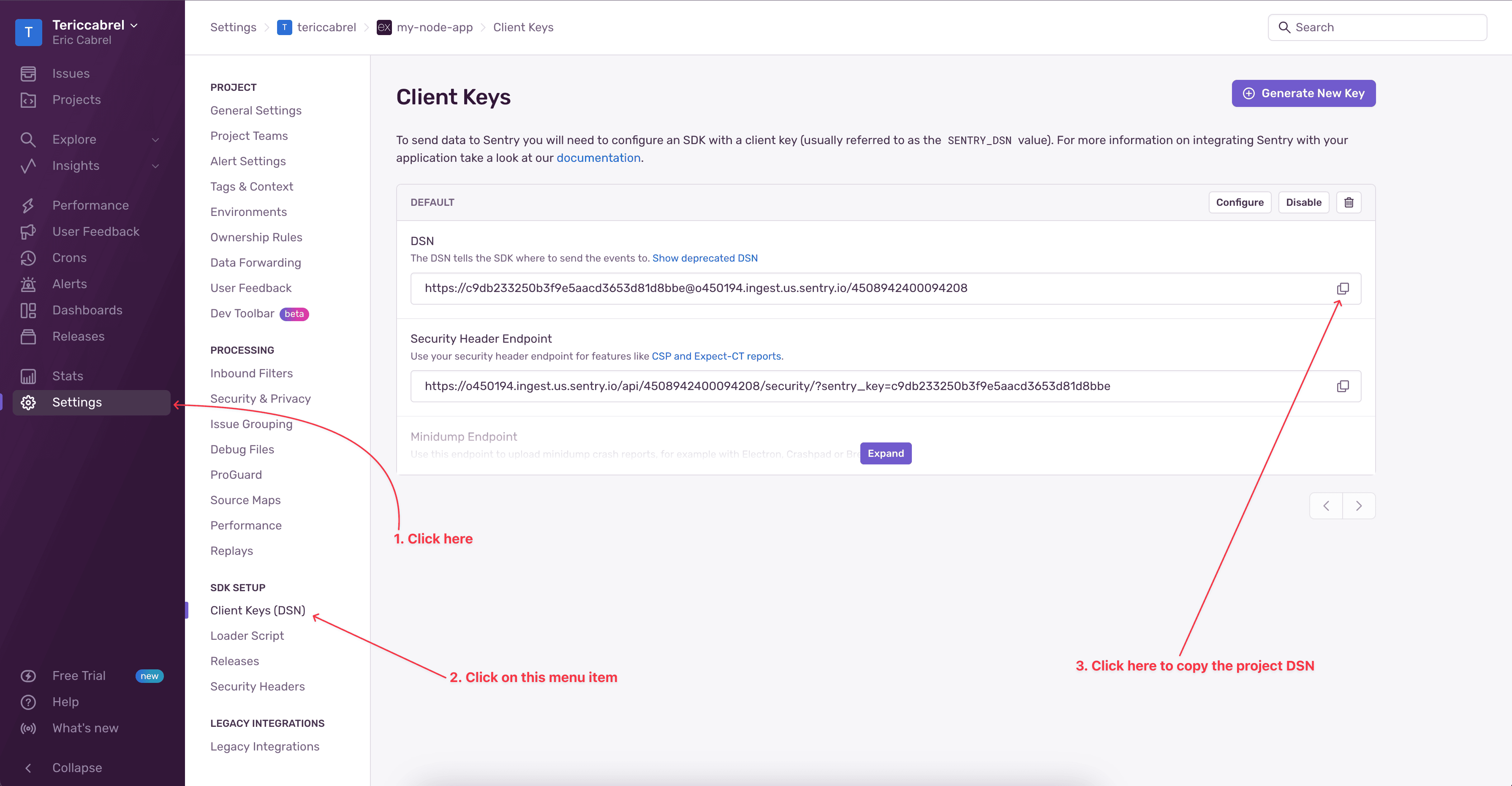Open the Issues panel
This screenshot has width=1512, height=786.
[x=71, y=73]
